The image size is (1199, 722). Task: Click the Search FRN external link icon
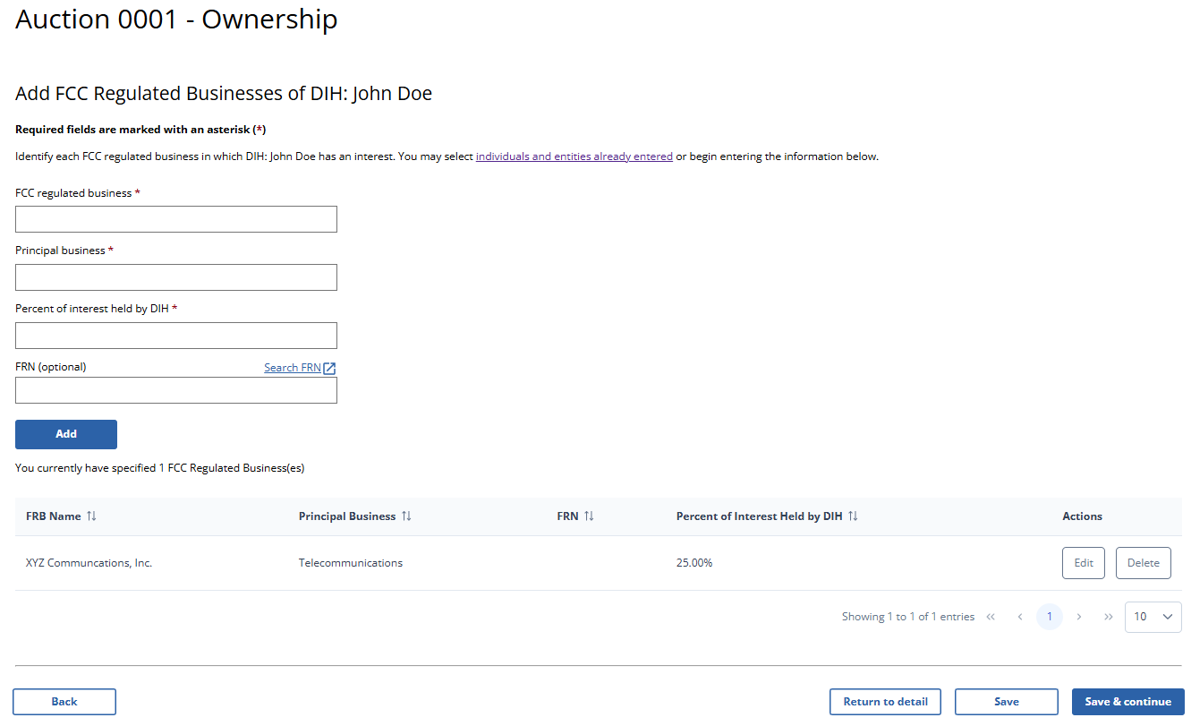pyautogui.click(x=330, y=368)
